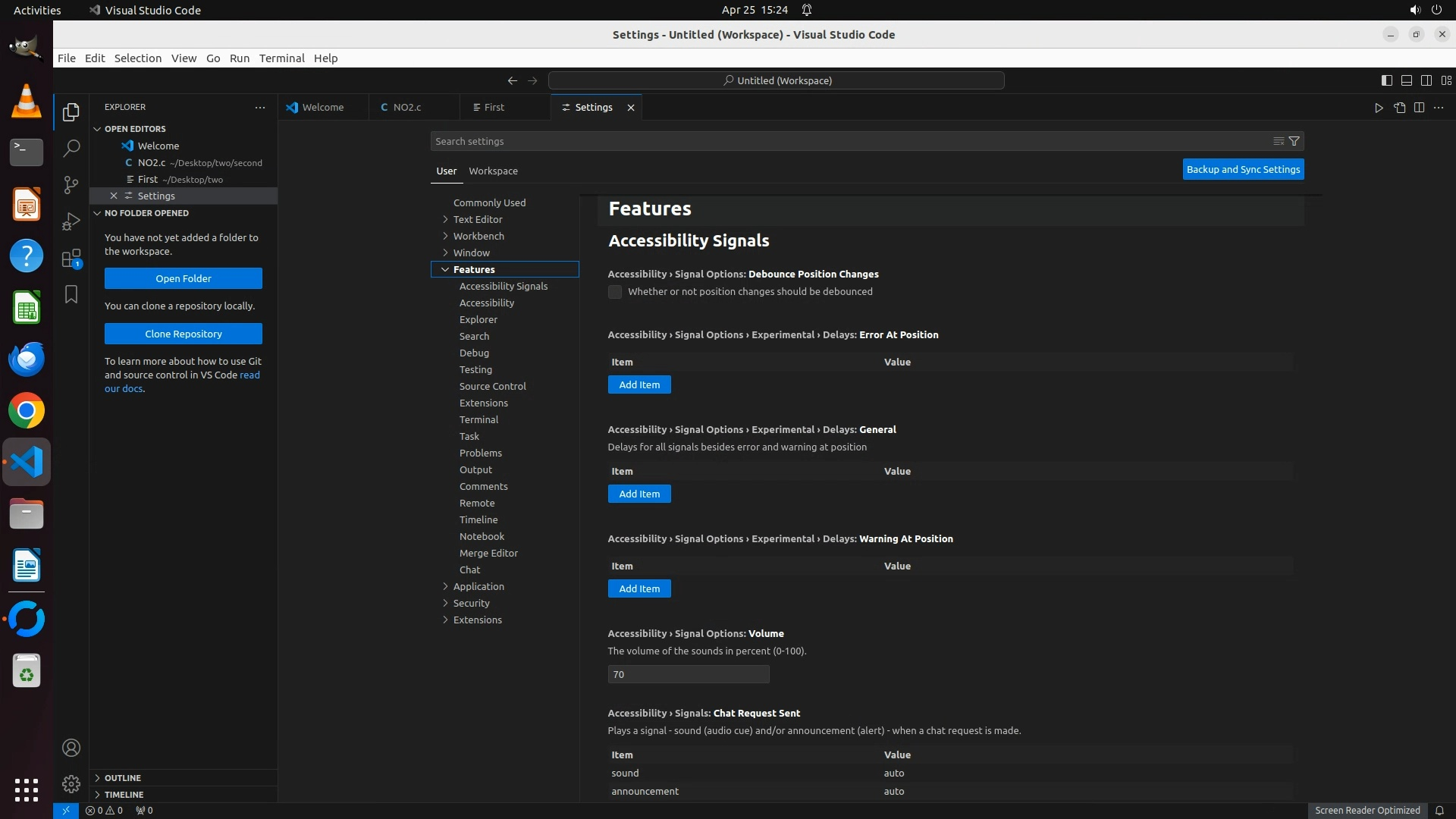Open the Extensions view icon

pos(71,259)
